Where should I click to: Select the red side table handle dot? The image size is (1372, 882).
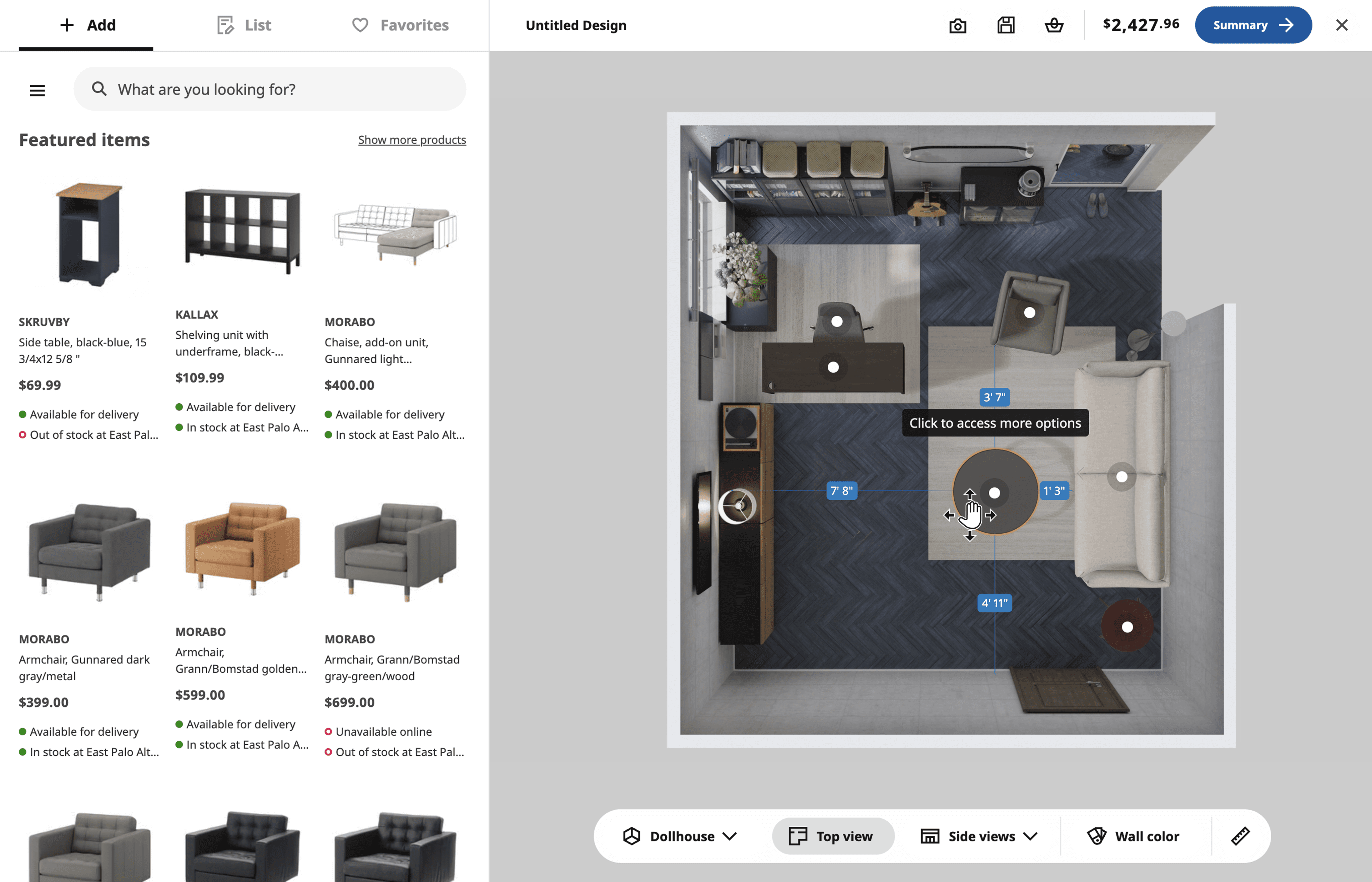pyautogui.click(x=1127, y=627)
